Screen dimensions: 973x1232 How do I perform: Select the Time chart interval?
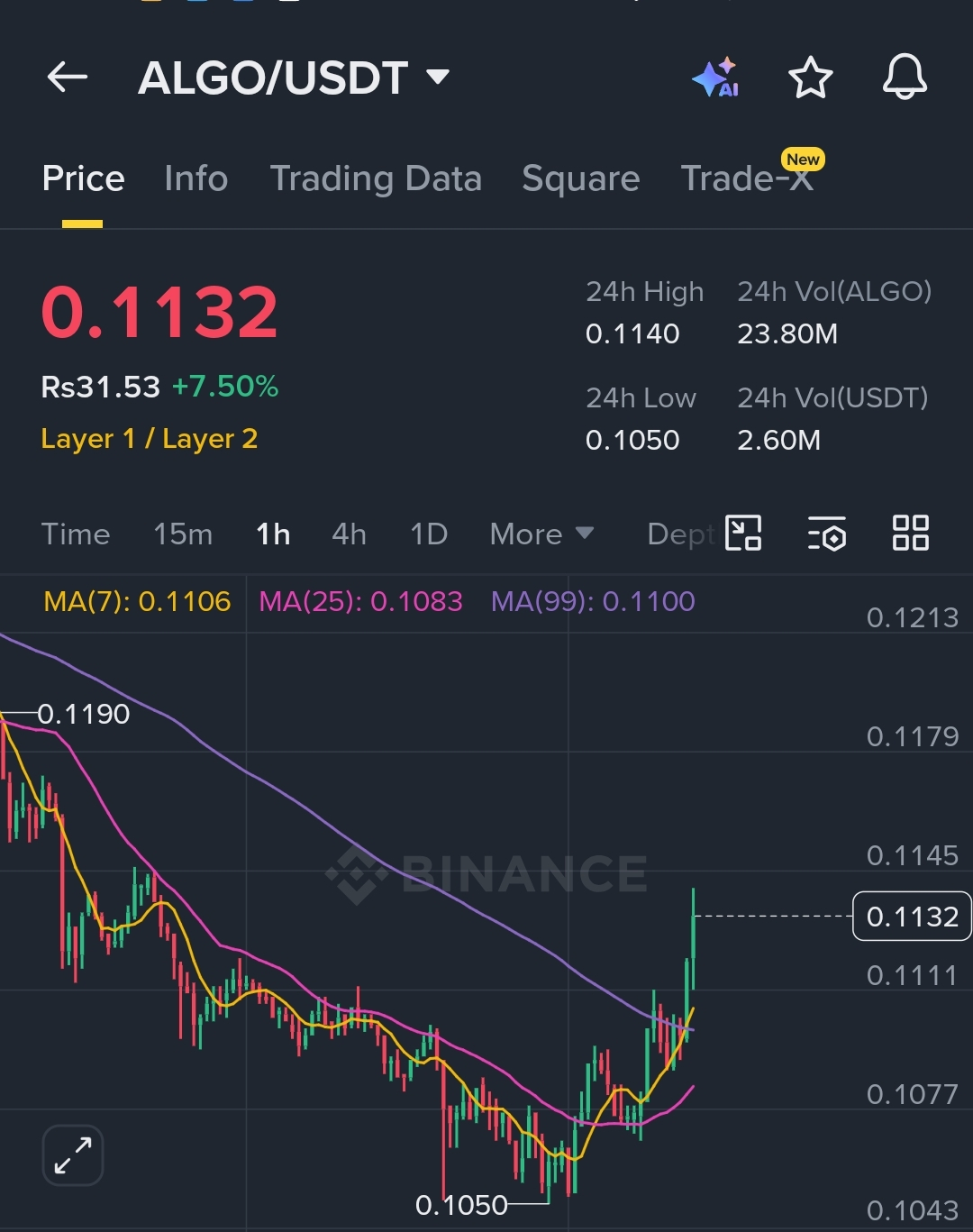point(76,534)
